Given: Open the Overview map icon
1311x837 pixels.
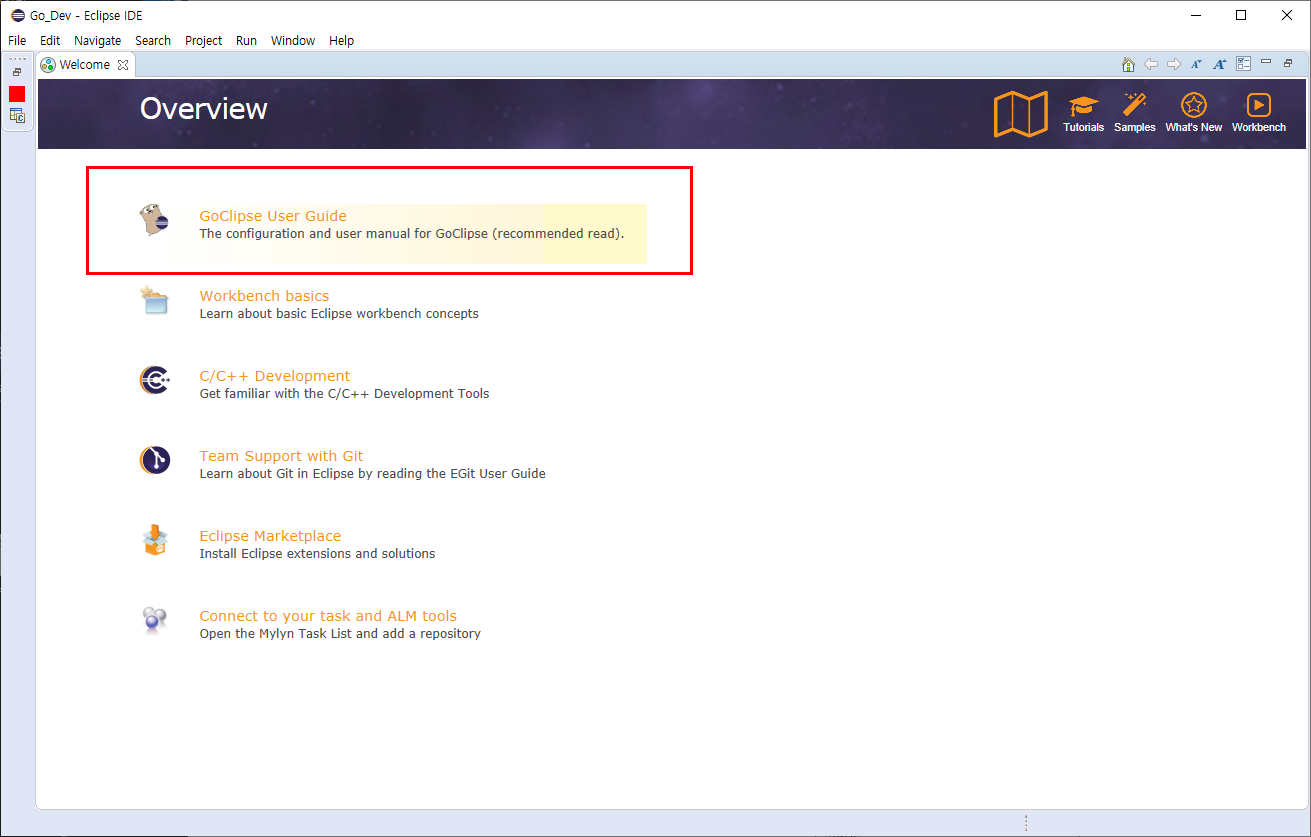Looking at the screenshot, I should 1020,114.
